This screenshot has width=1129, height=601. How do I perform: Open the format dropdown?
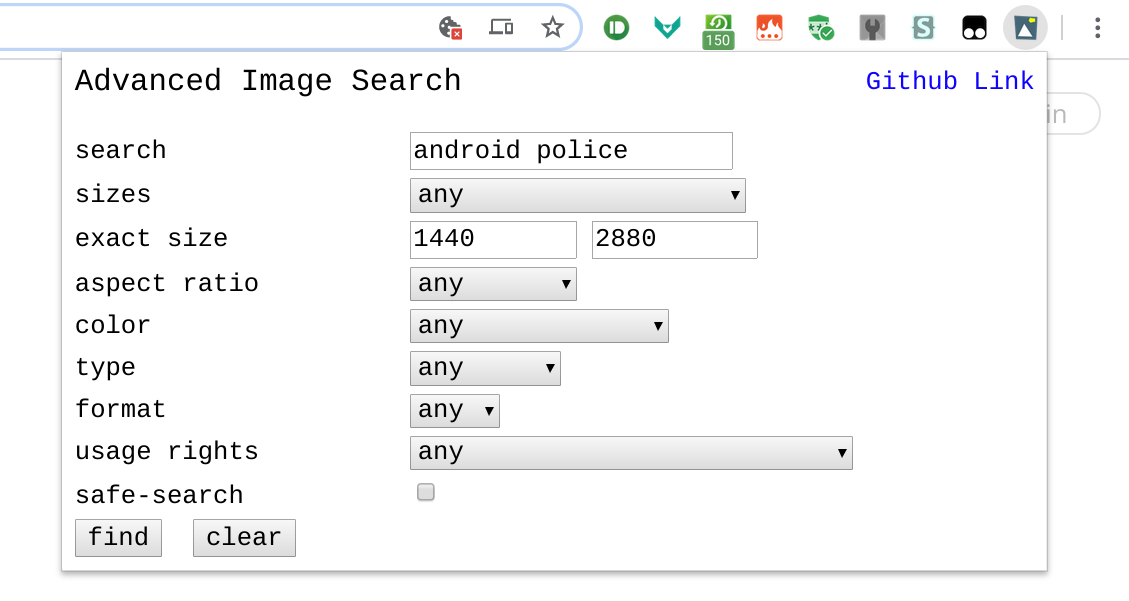pos(454,410)
